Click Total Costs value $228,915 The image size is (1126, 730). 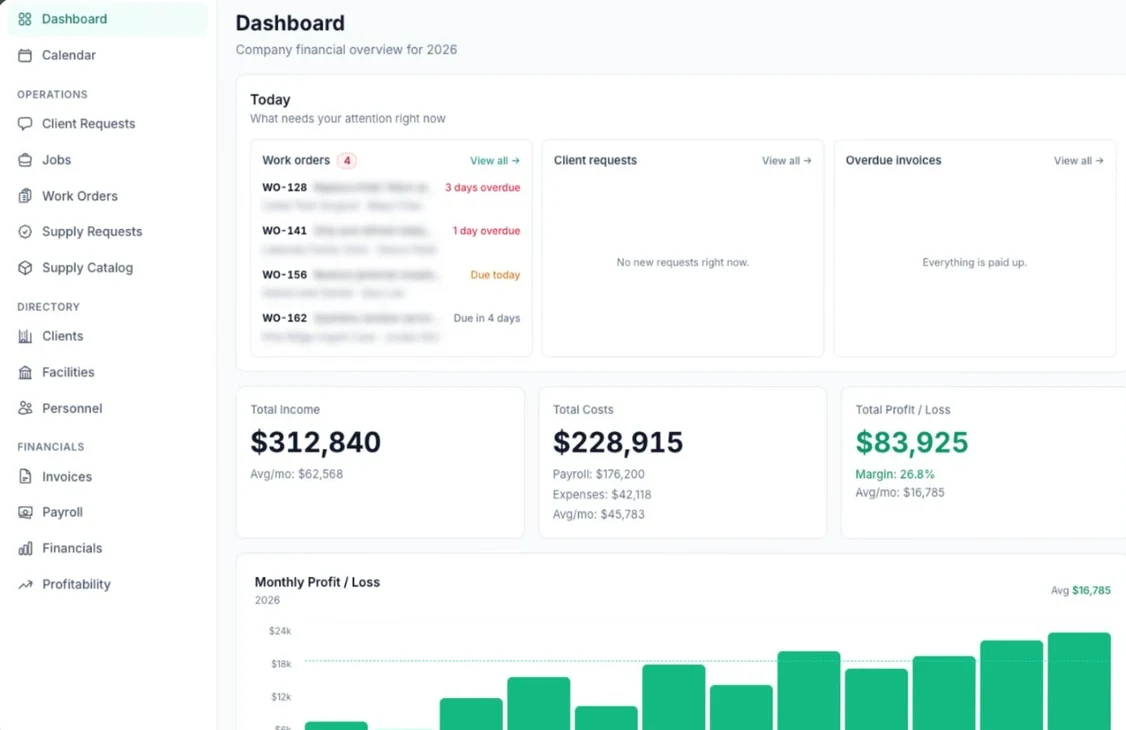[618, 442]
